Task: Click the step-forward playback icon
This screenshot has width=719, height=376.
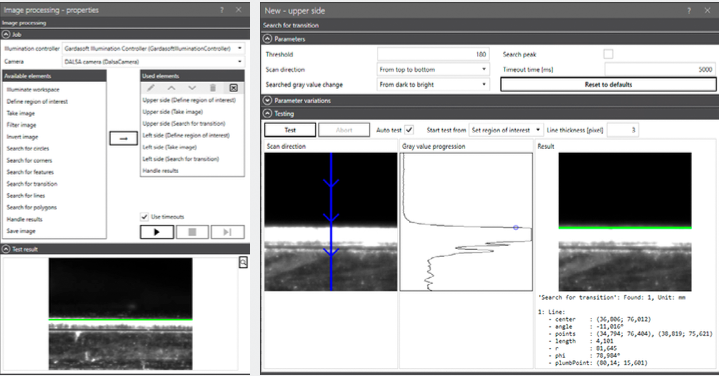Action: click(227, 232)
